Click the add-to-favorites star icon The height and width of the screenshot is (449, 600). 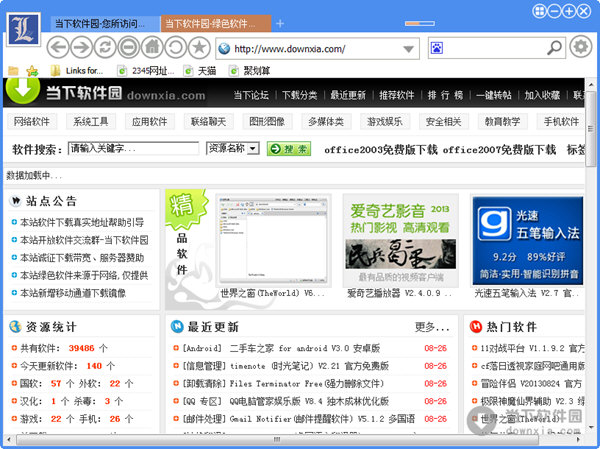[32, 70]
